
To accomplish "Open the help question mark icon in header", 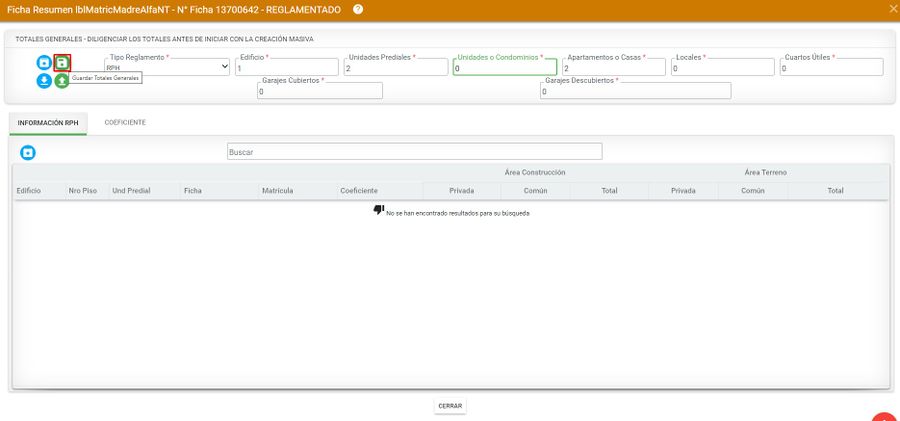I will 358,9.
